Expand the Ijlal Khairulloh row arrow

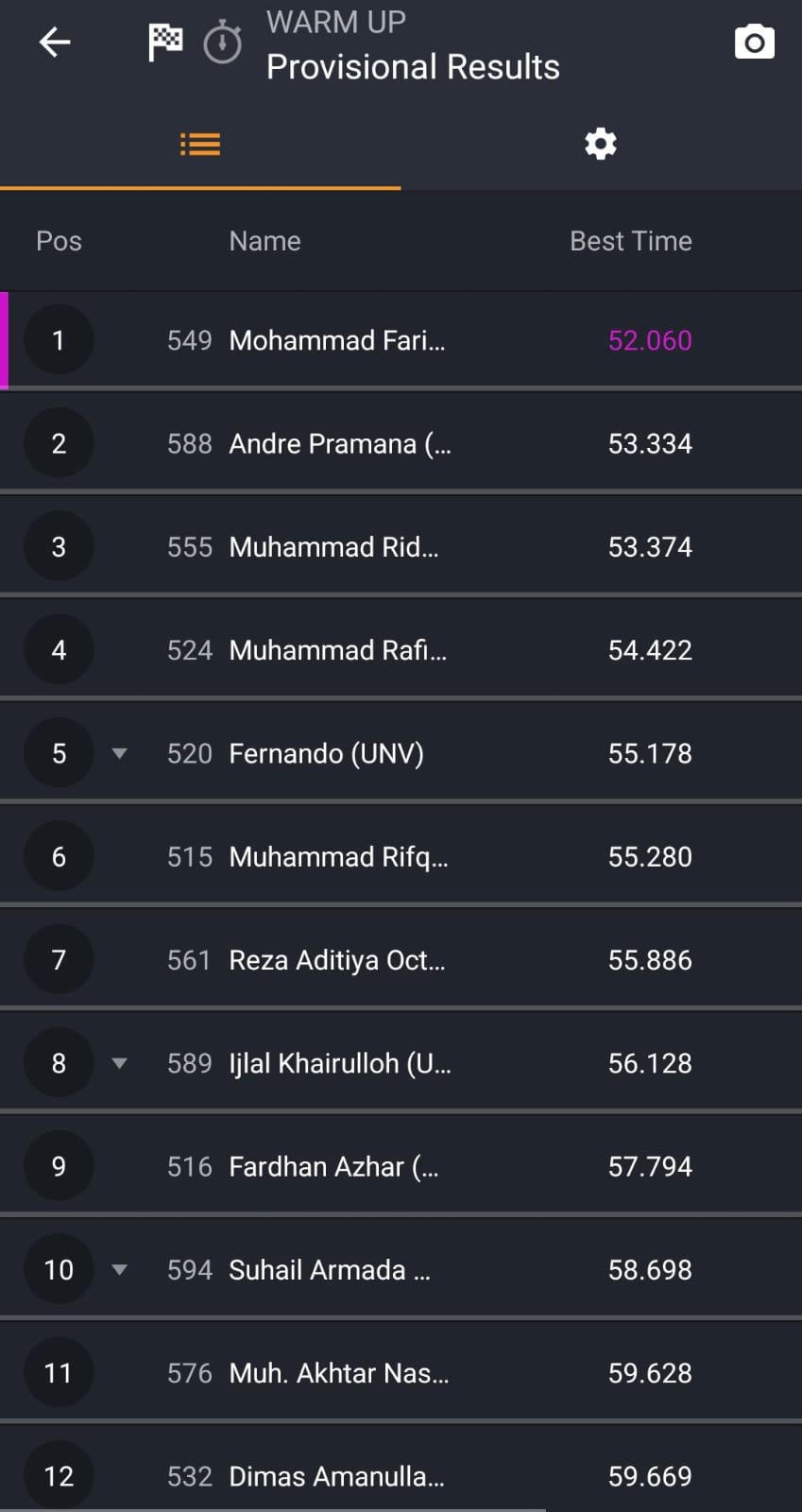(119, 1063)
